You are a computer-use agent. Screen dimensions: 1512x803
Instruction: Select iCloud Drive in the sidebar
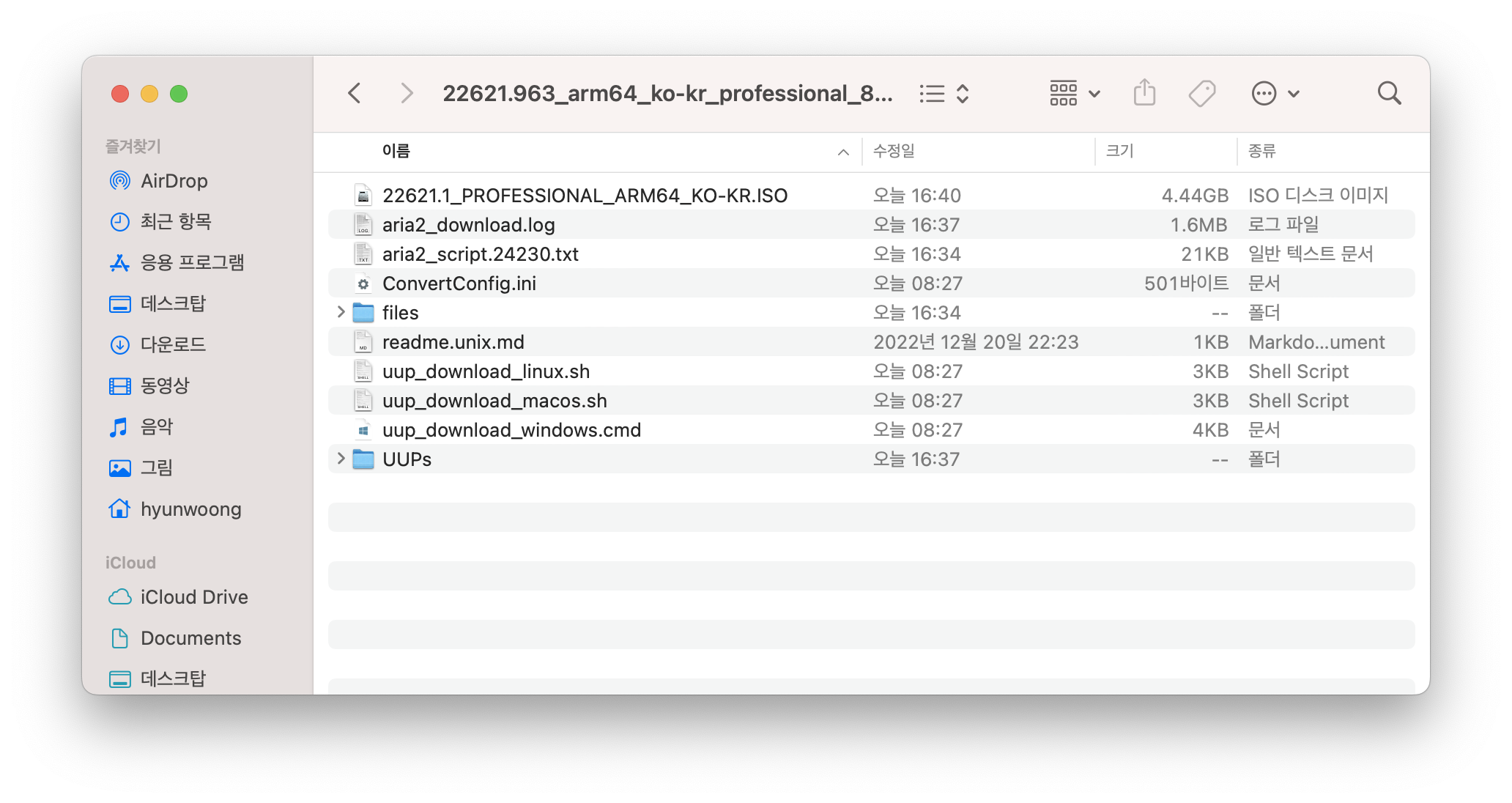(x=193, y=597)
